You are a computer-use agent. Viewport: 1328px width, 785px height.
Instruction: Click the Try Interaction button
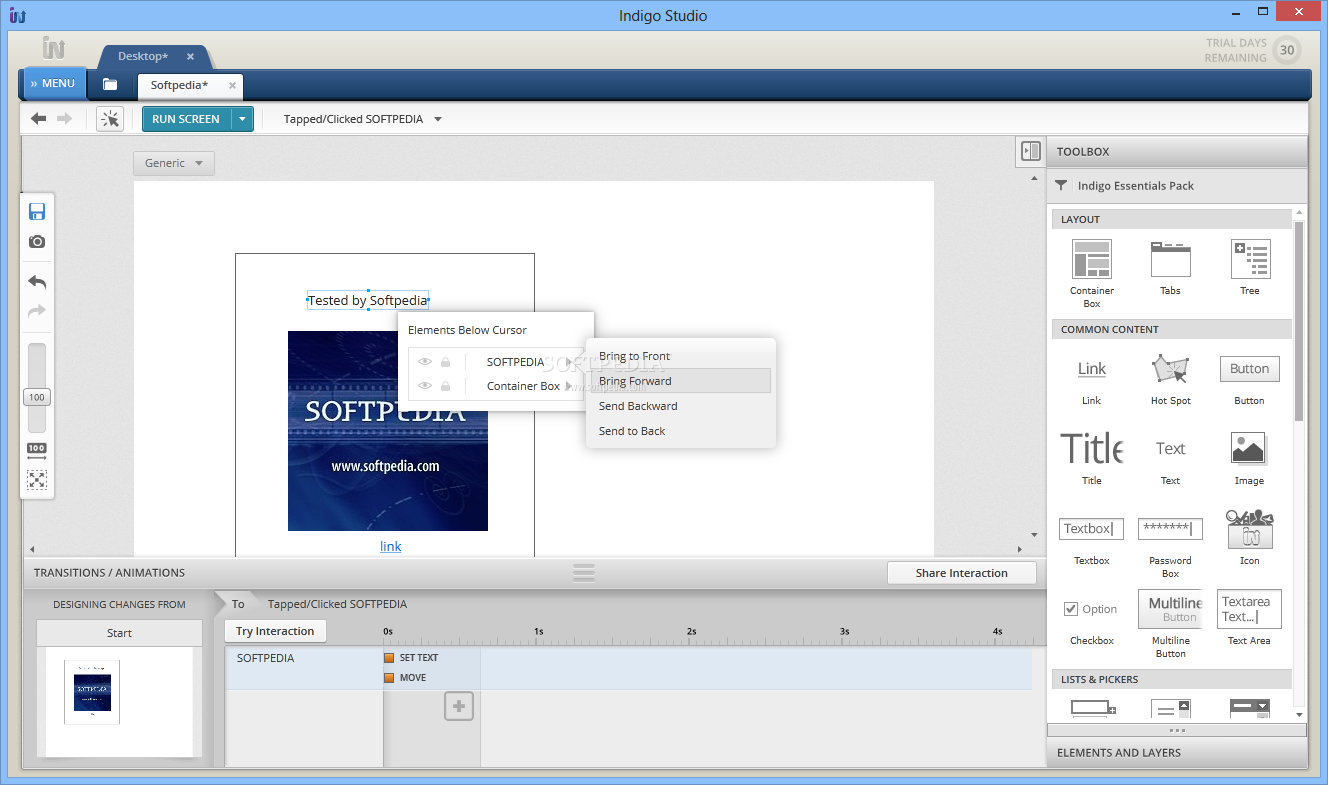tap(275, 631)
